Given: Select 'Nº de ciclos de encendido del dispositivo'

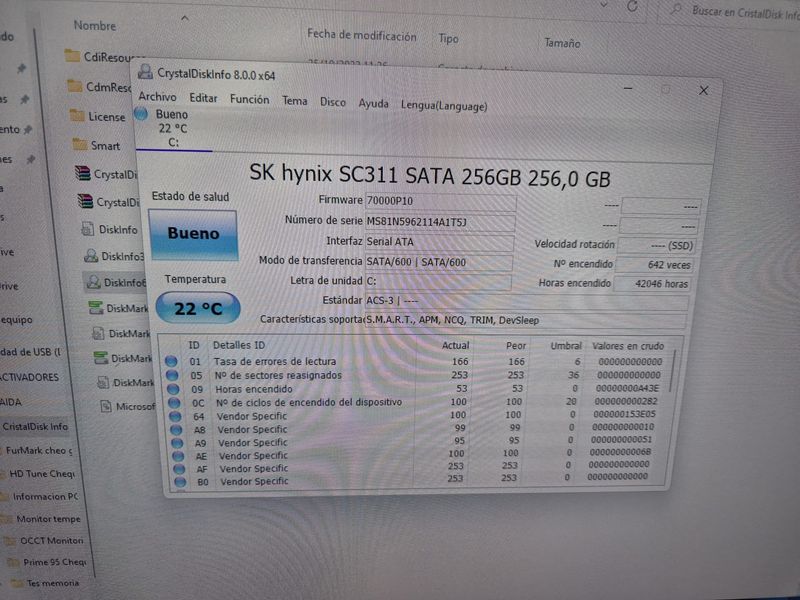Looking at the screenshot, I should [414, 402].
